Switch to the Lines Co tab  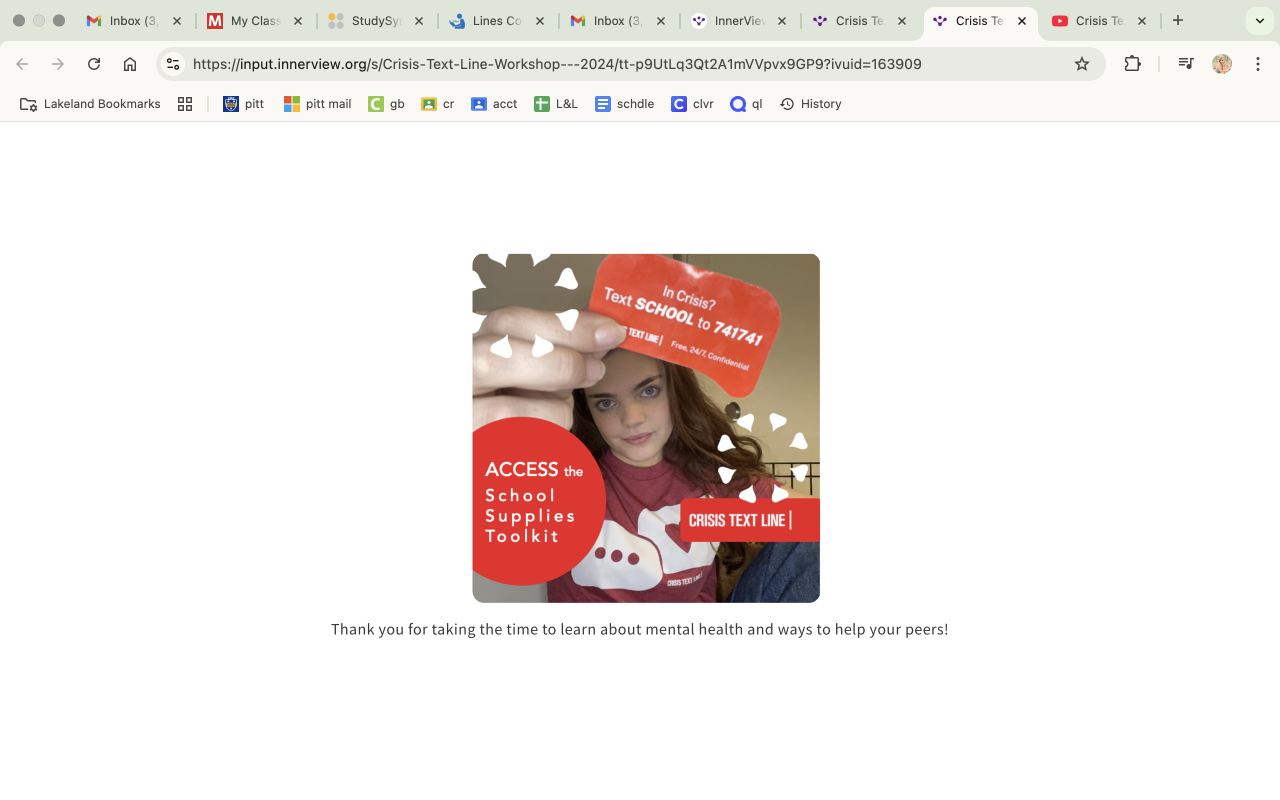(x=497, y=21)
